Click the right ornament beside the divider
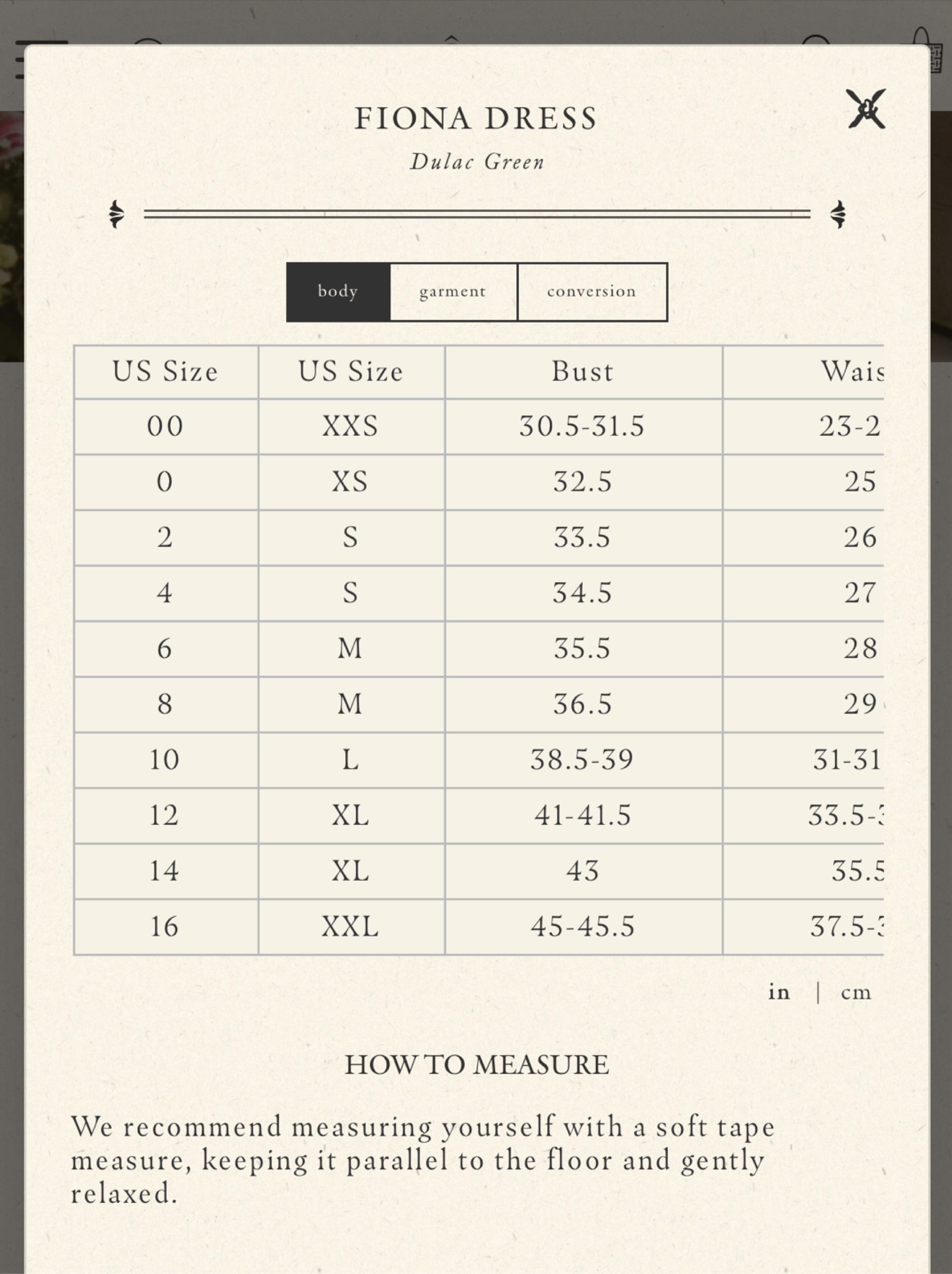 point(838,214)
